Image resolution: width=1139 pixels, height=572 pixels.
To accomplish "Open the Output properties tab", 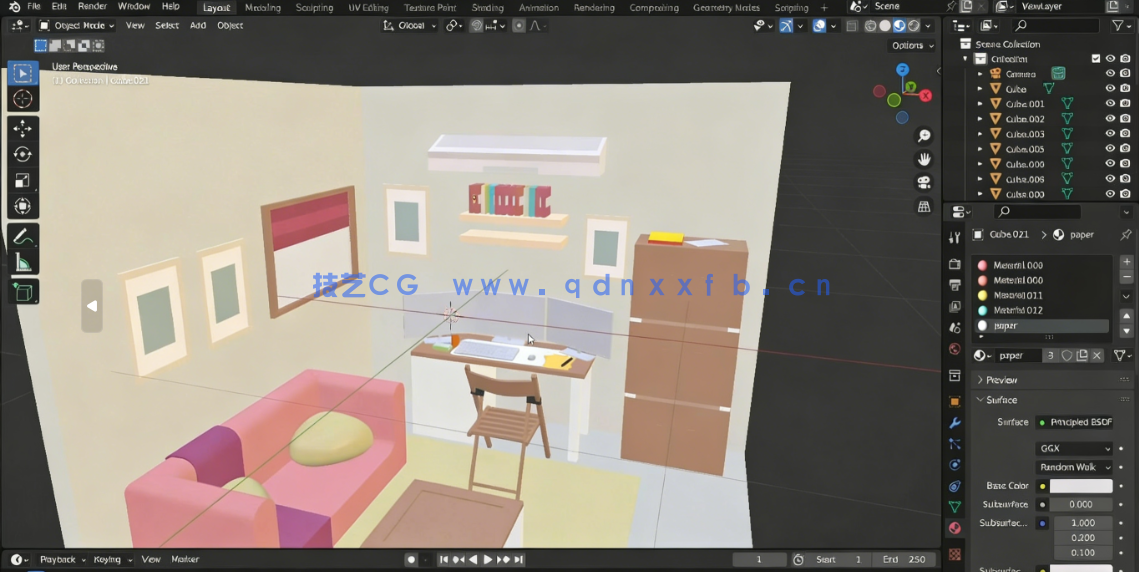I will pyautogui.click(x=955, y=285).
